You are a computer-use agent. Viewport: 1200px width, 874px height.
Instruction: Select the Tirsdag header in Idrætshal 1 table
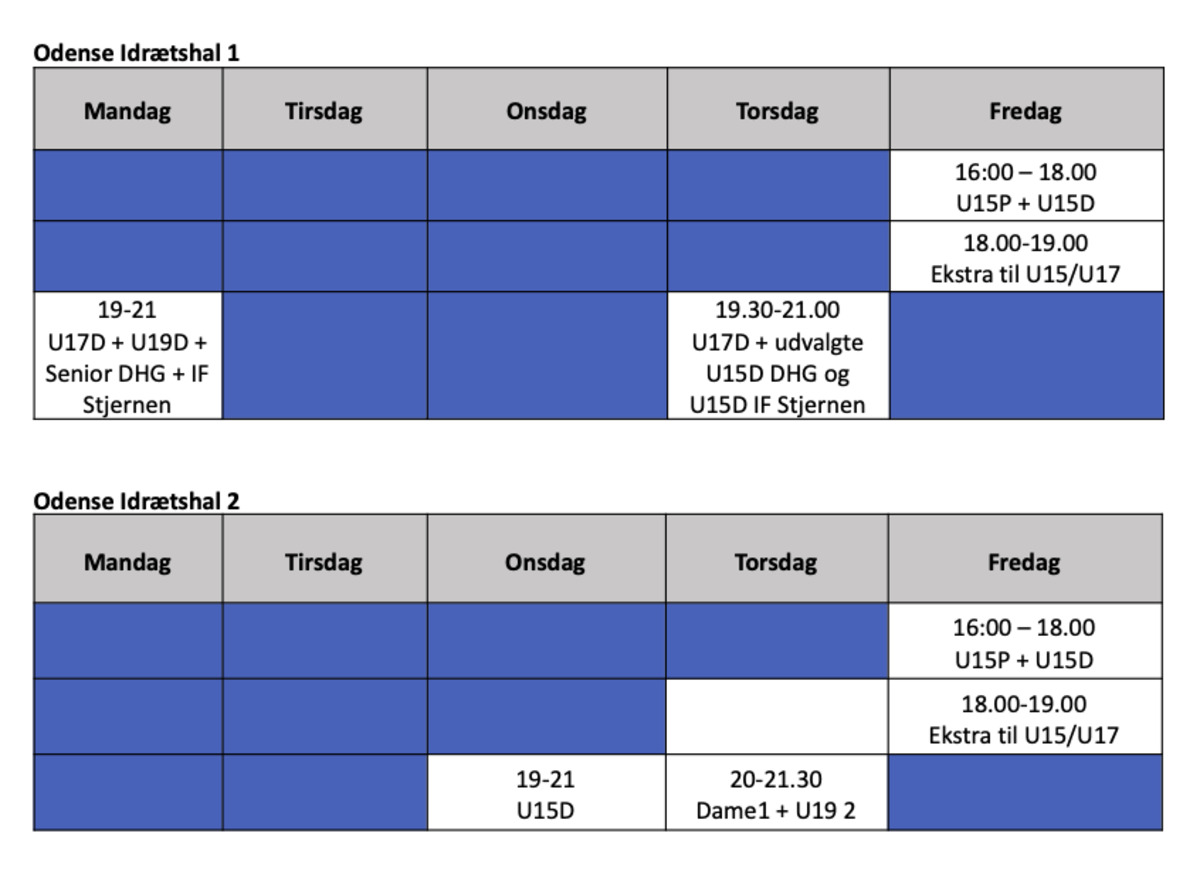[325, 109]
